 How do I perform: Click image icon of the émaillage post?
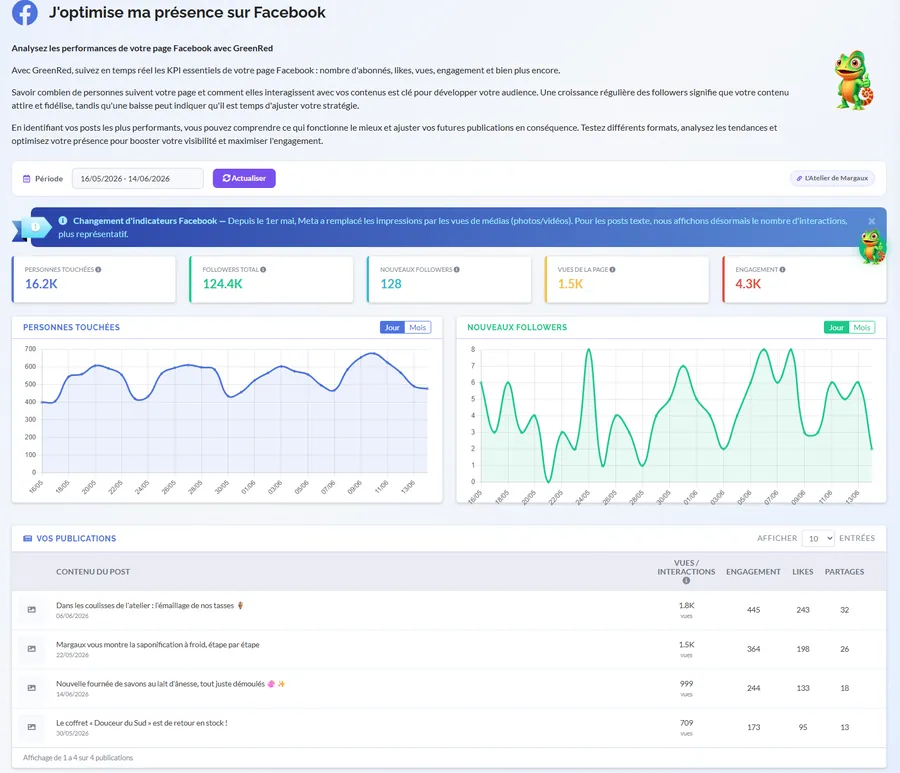point(32,609)
